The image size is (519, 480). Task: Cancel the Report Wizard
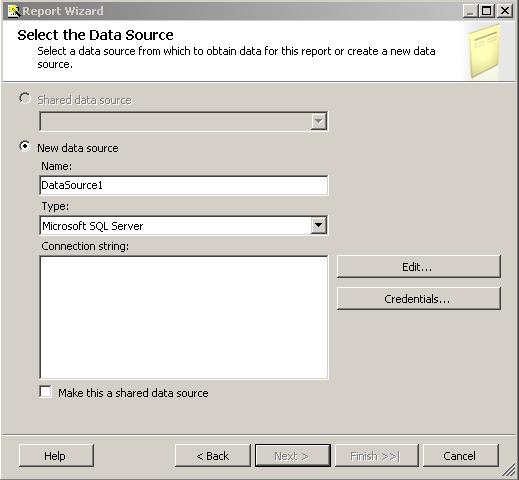pyautogui.click(x=461, y=456)
